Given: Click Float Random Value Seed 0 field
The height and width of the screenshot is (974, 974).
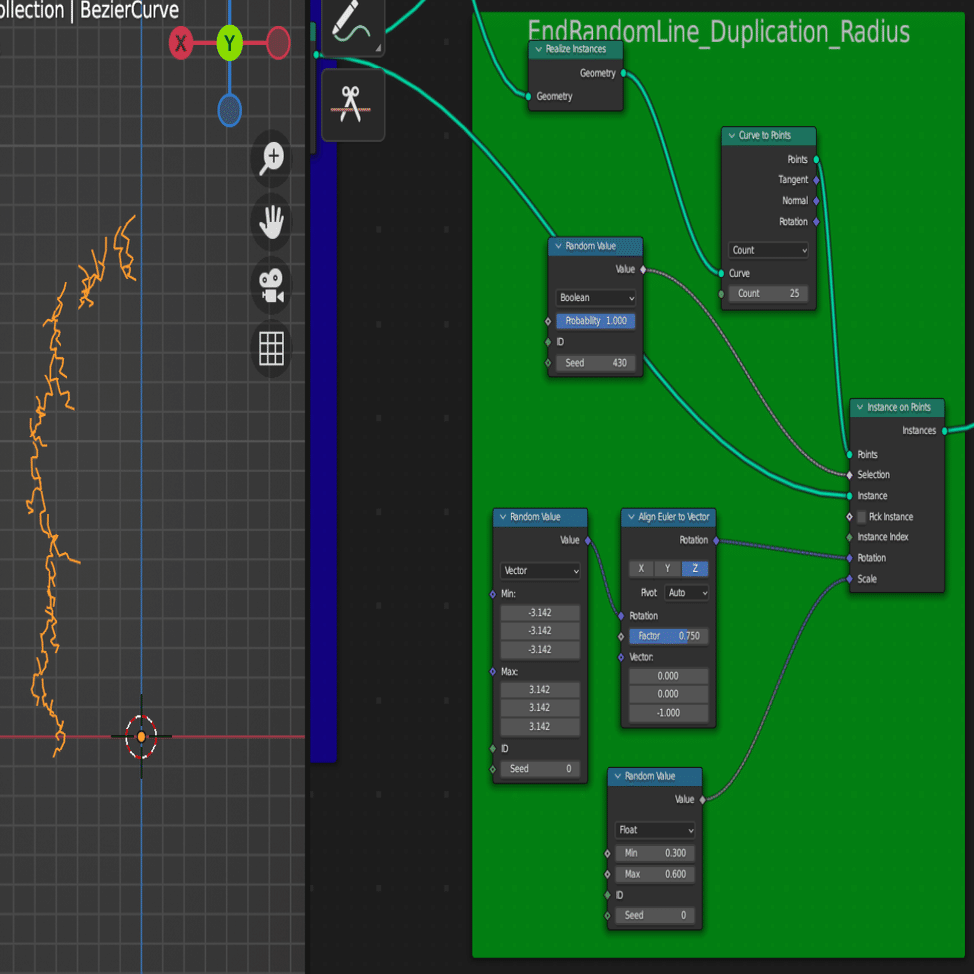Looking at the screenshot, I should (x=655, y=916).
